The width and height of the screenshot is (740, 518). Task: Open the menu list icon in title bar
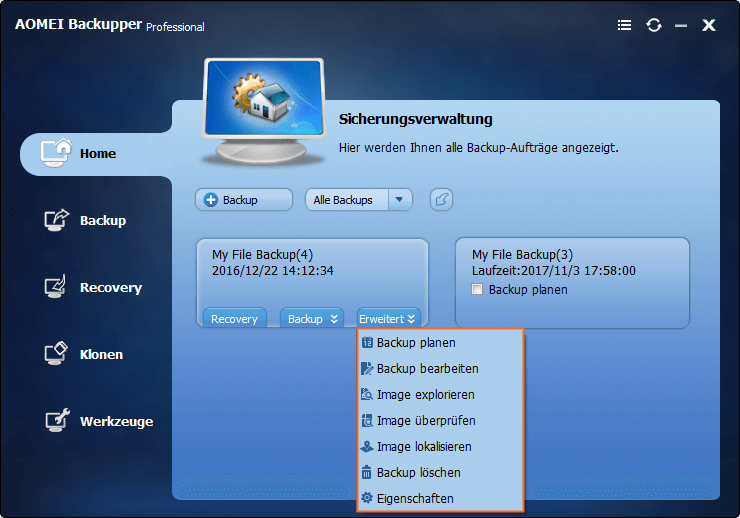624,25
